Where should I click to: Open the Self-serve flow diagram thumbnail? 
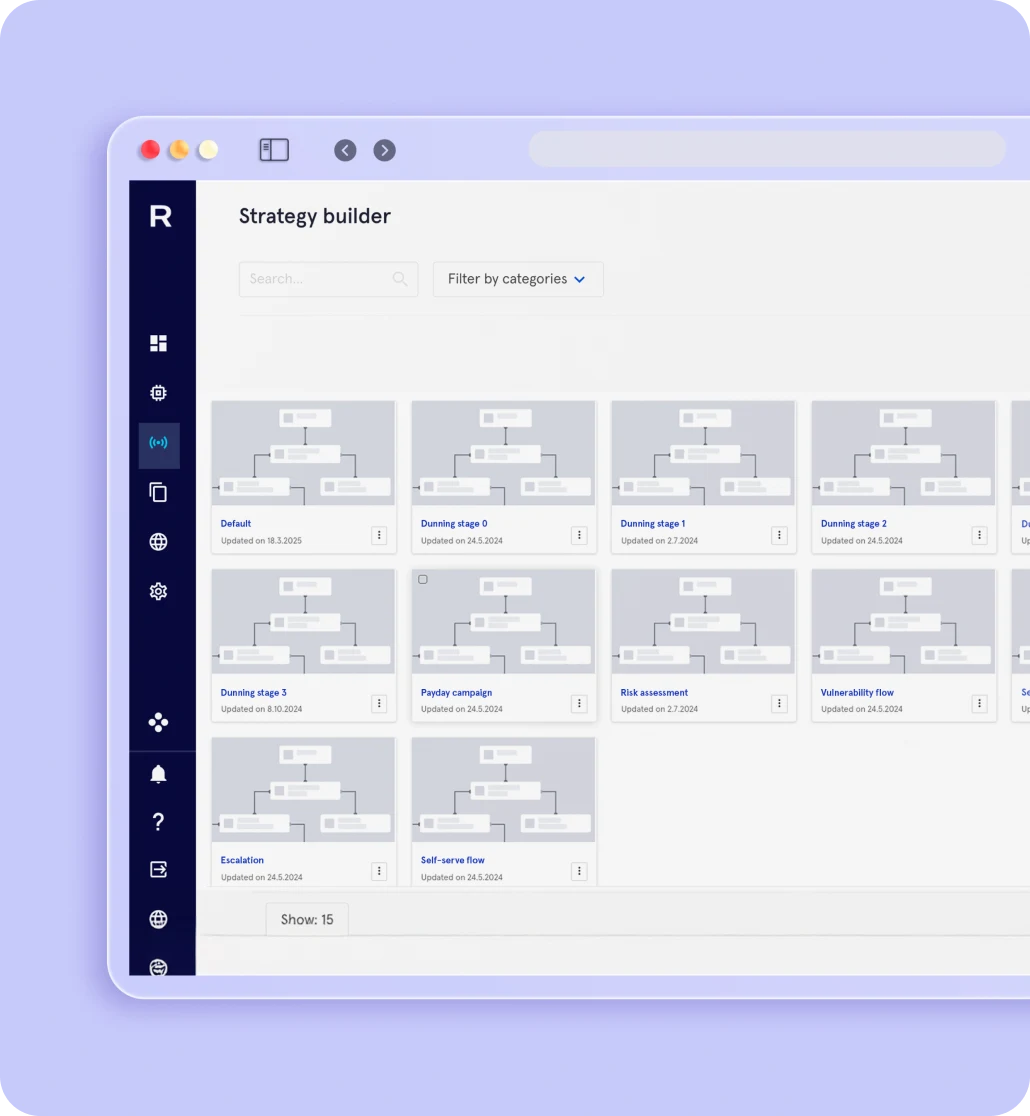504,790
